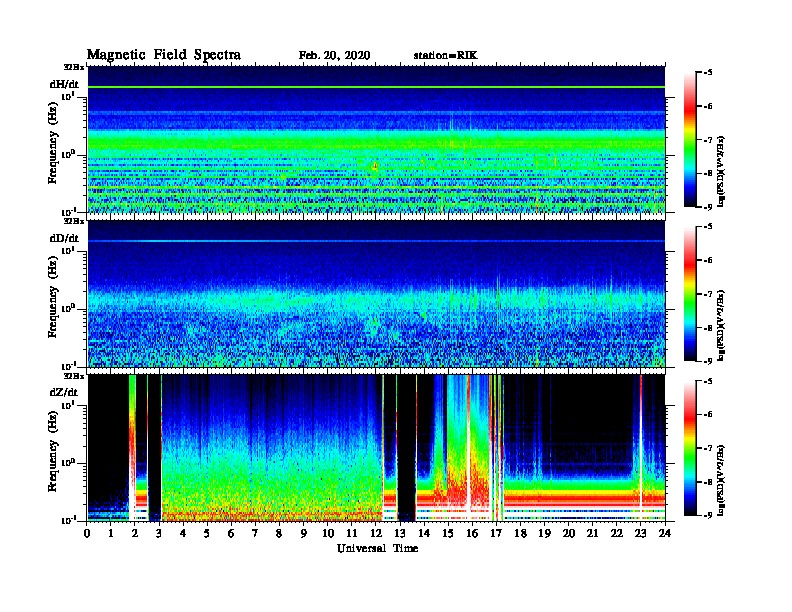Click the 10^1 frequency tick of dZ/dt panel

point(68,404)
